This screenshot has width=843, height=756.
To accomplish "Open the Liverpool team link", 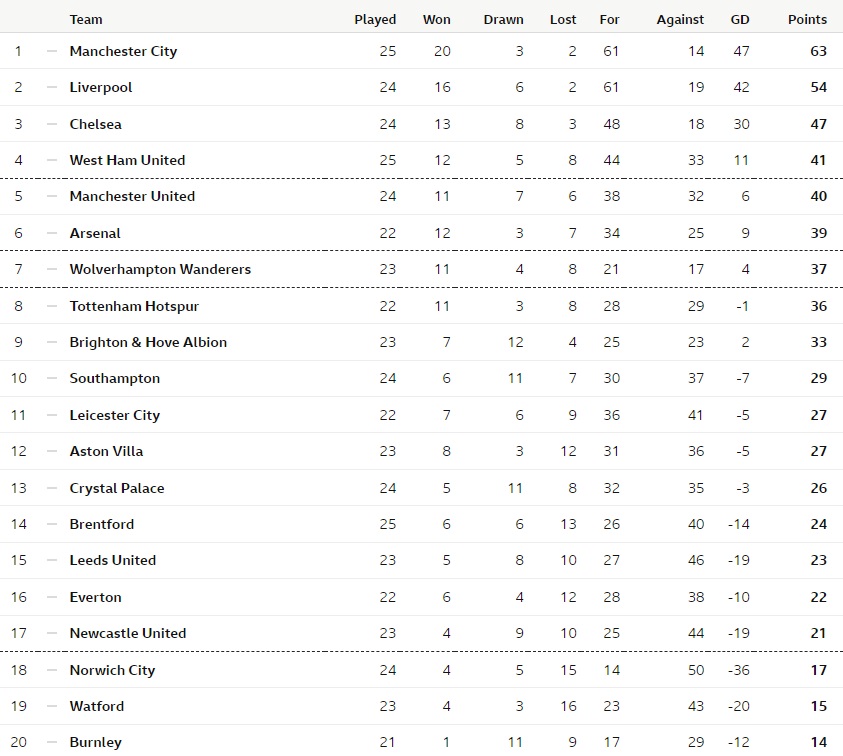I will (101, 87).
